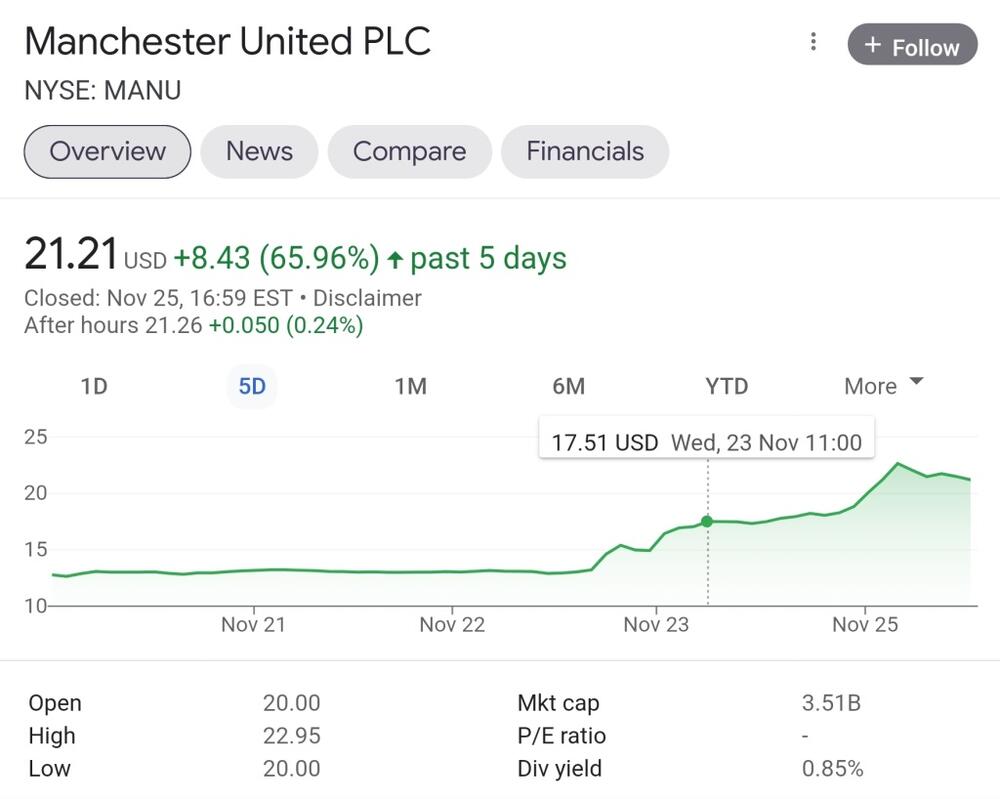Choose the 5D time range
Image resolution: width=1000 pixels, height=799 pixels.
point(252,386)
